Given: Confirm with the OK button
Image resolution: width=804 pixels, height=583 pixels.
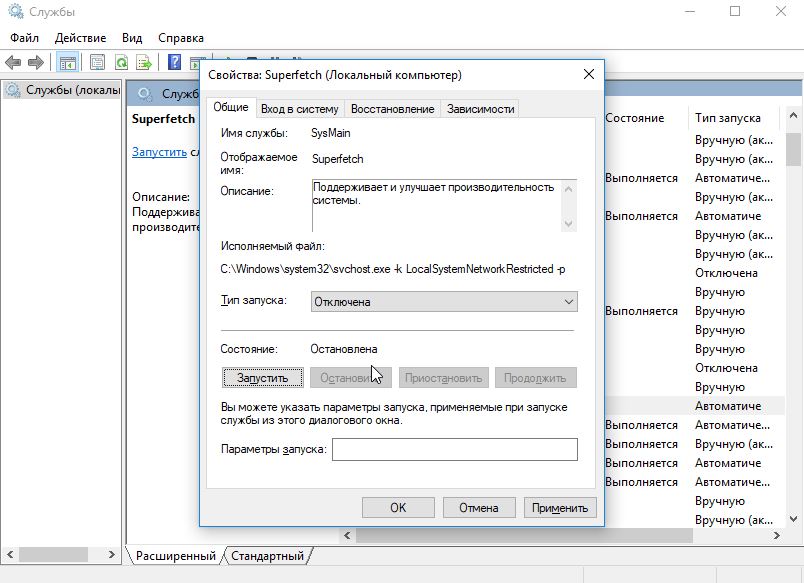Looking at the screenshot, I should [398, 508].
